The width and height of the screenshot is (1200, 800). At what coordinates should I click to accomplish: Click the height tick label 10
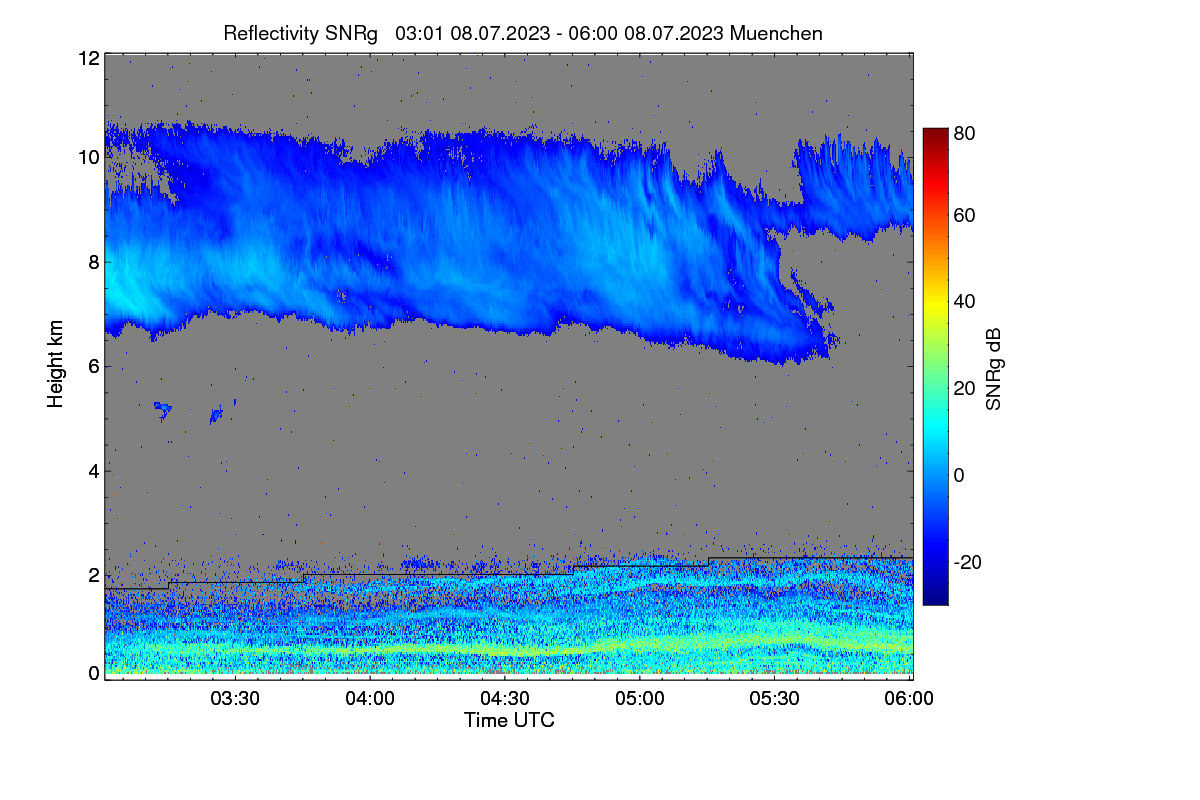pyautogui.click(x=88, y=157)
